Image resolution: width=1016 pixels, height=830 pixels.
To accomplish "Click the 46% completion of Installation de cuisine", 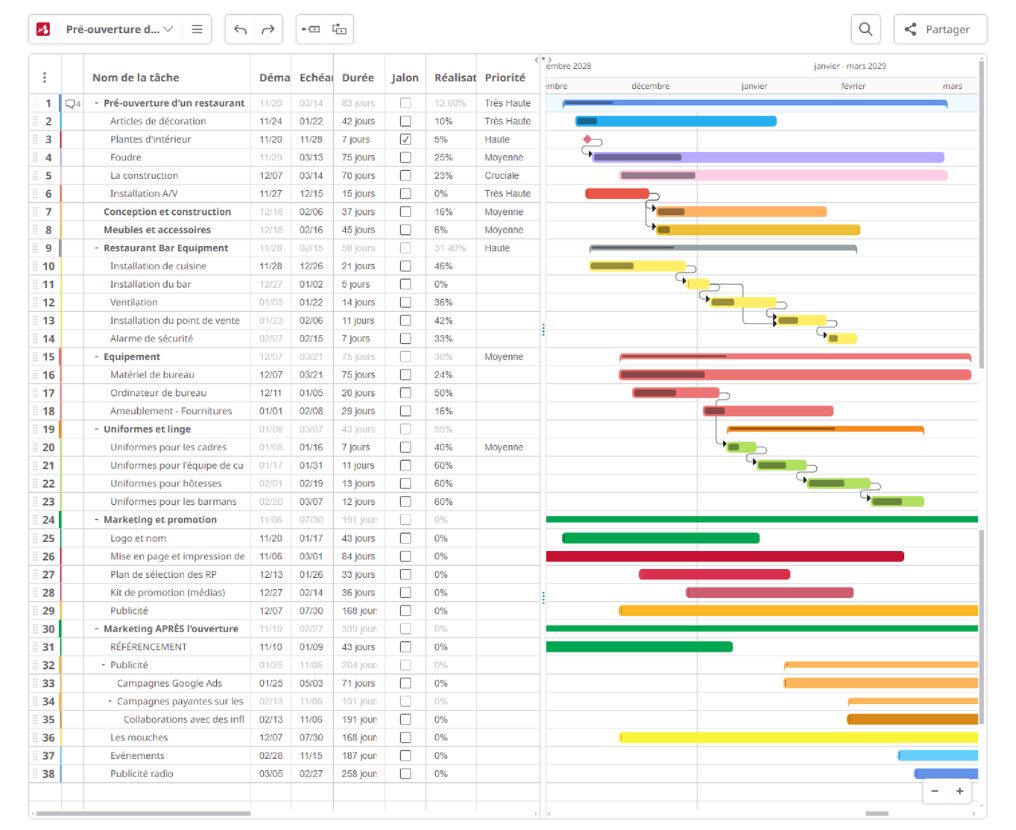I will pyautogui.click(x=443, y=266).
